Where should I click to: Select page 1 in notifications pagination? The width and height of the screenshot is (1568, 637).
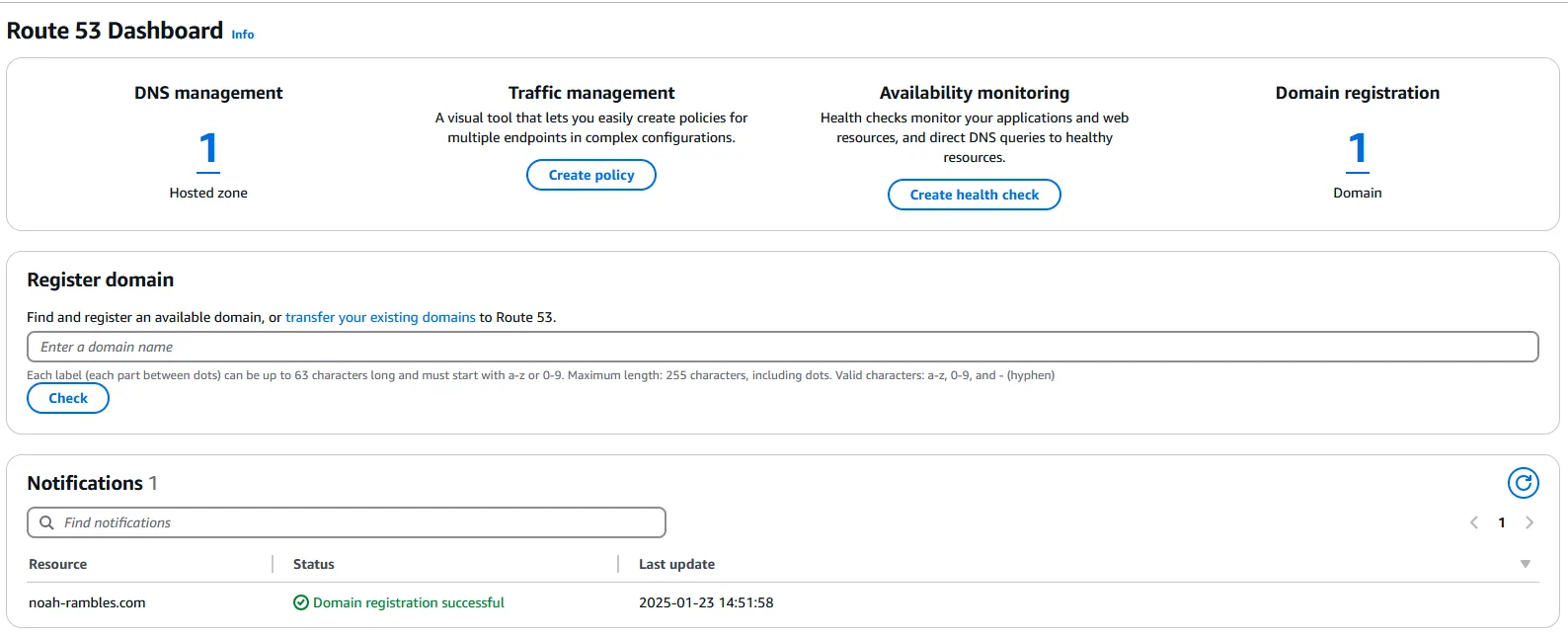(x=1502, y=522)
